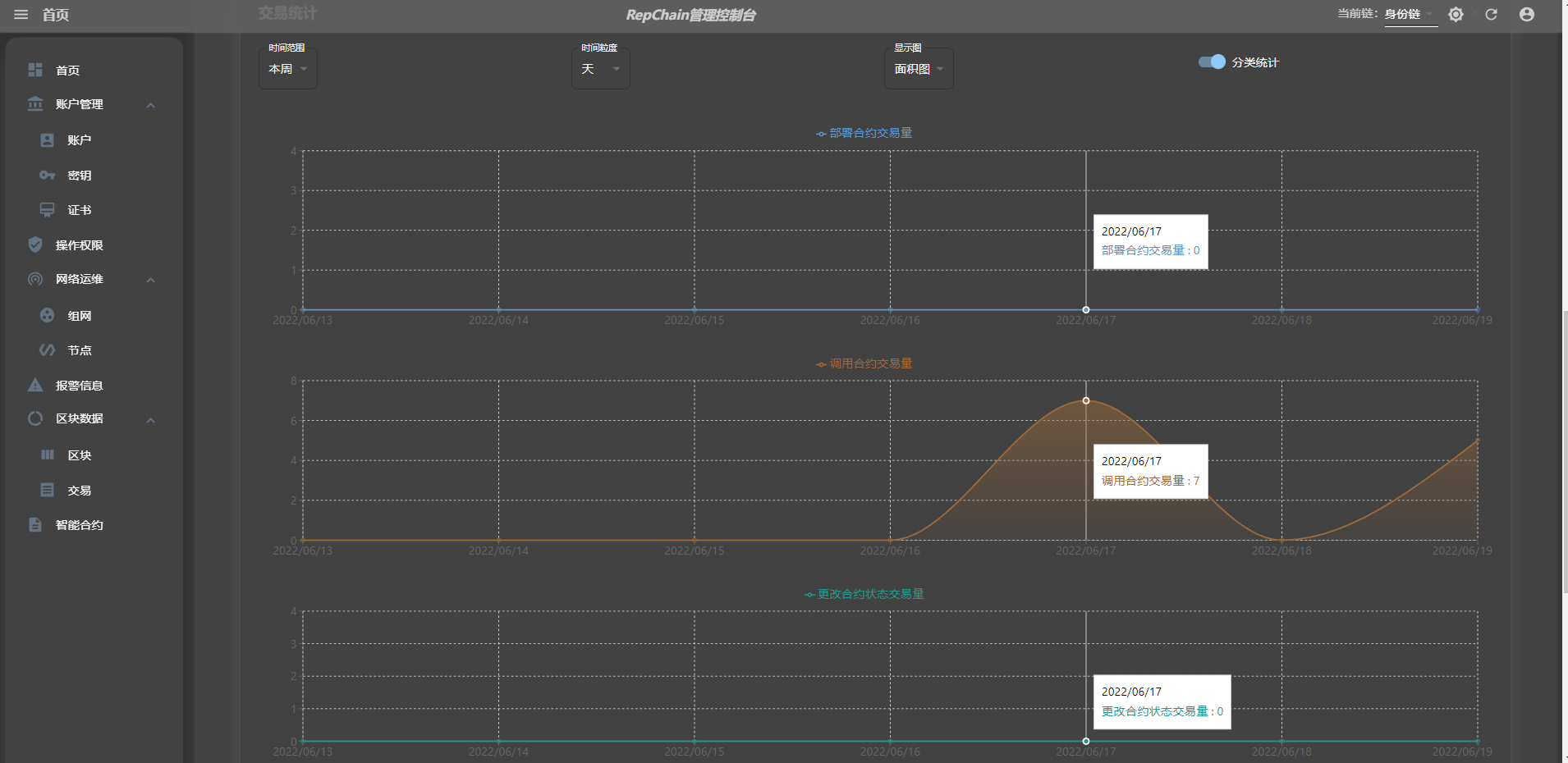Image resolution: width=1568 pixels, height=763 pixels.
Task: Click the 2022/06/17 point on 更改合约状态交易量 chart
Action: pos(1086,741)
